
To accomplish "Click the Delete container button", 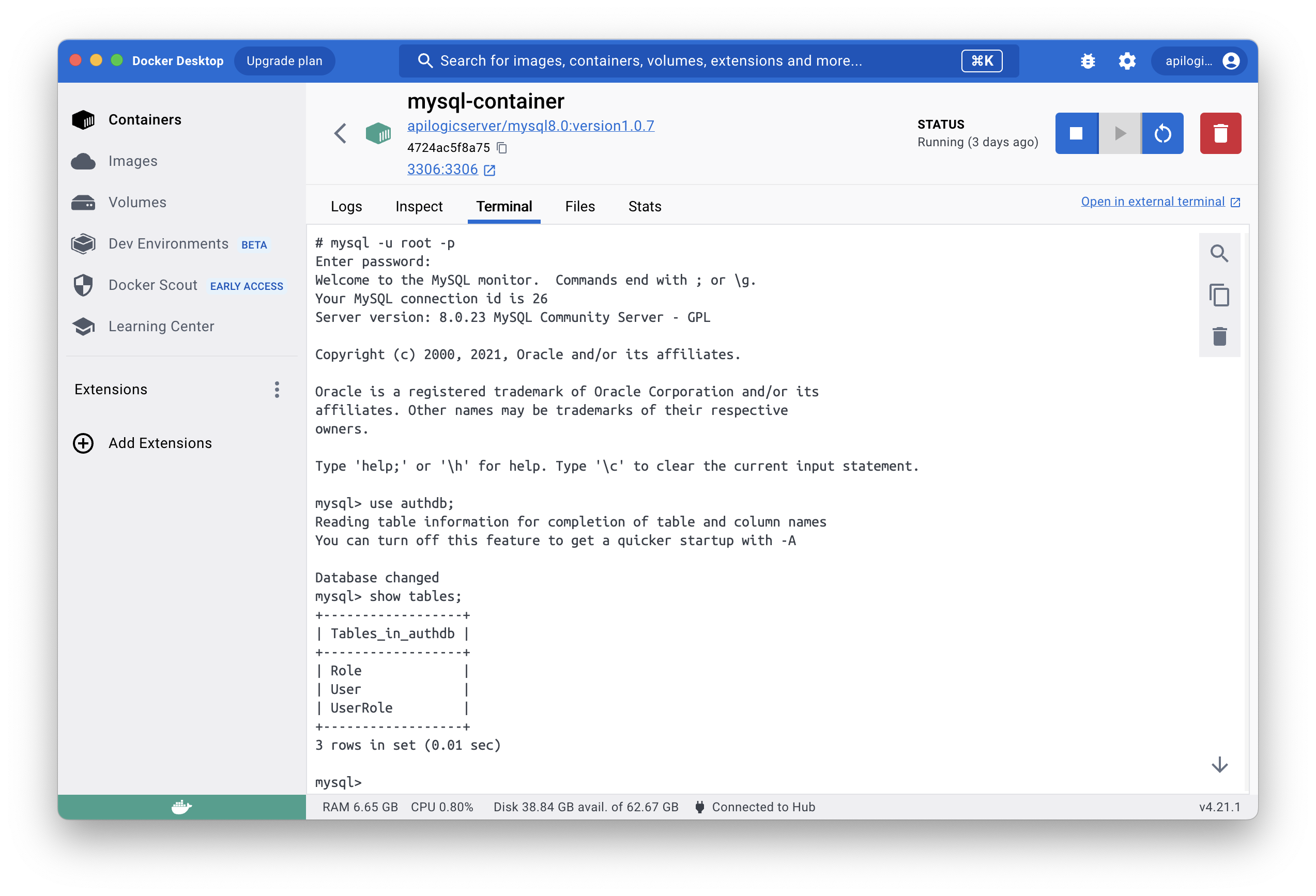I will (x=1221, y=133).
